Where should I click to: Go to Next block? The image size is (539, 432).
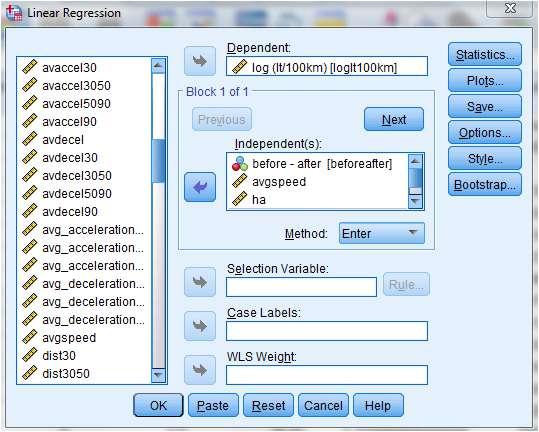click(x=394, y=120)
